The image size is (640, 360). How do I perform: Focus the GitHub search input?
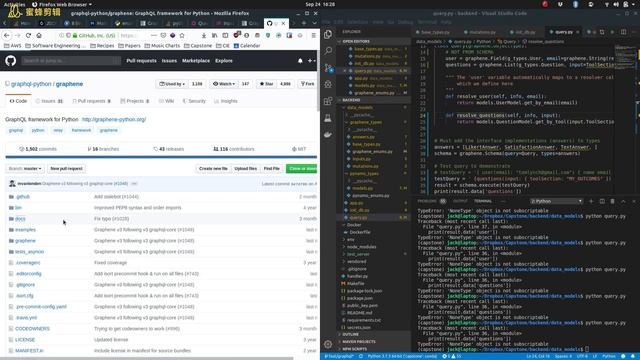pos(71,61)
